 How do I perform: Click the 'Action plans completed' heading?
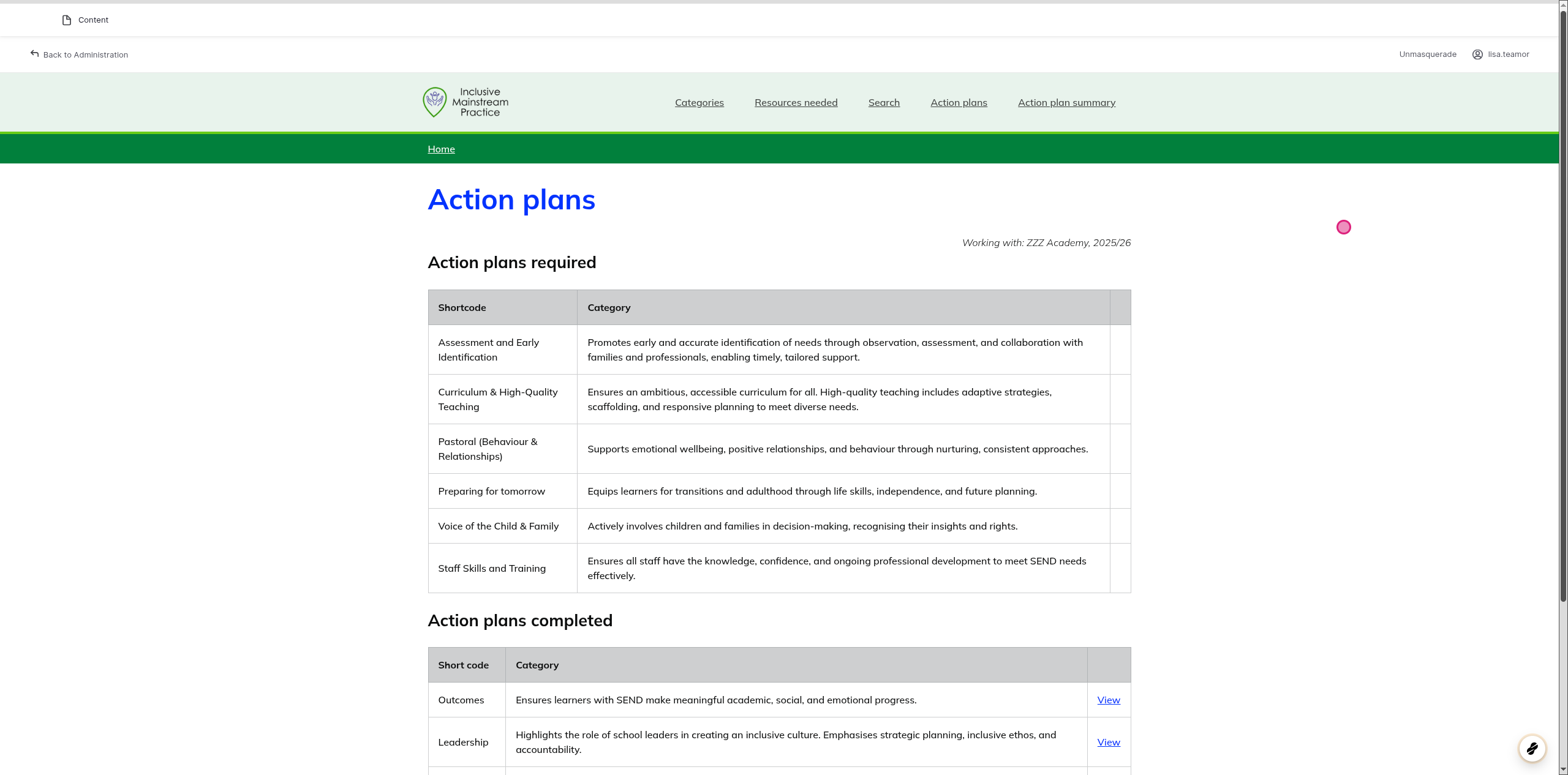[520, 621]
